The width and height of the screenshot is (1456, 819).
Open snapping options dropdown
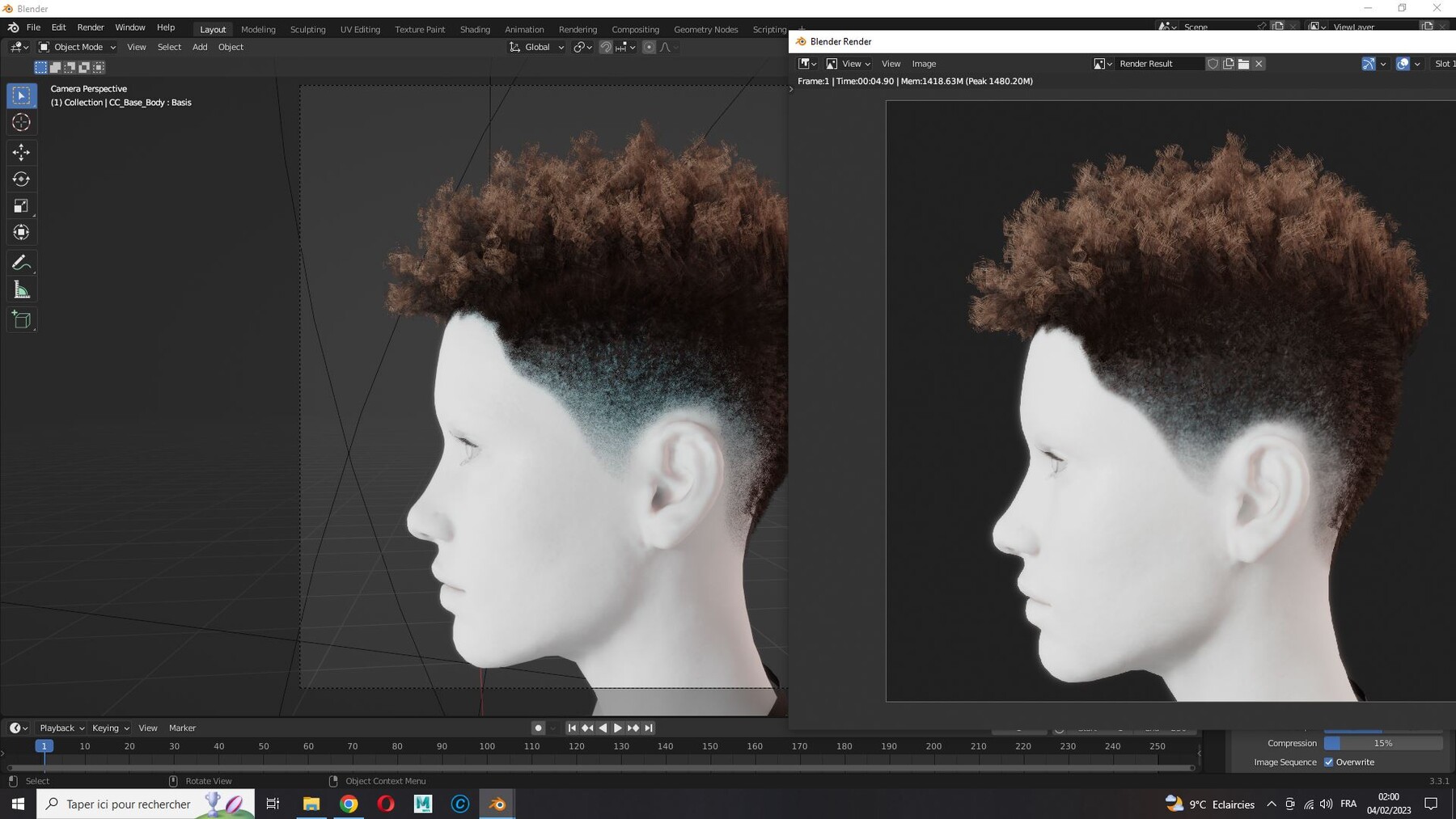click(625, 47)
